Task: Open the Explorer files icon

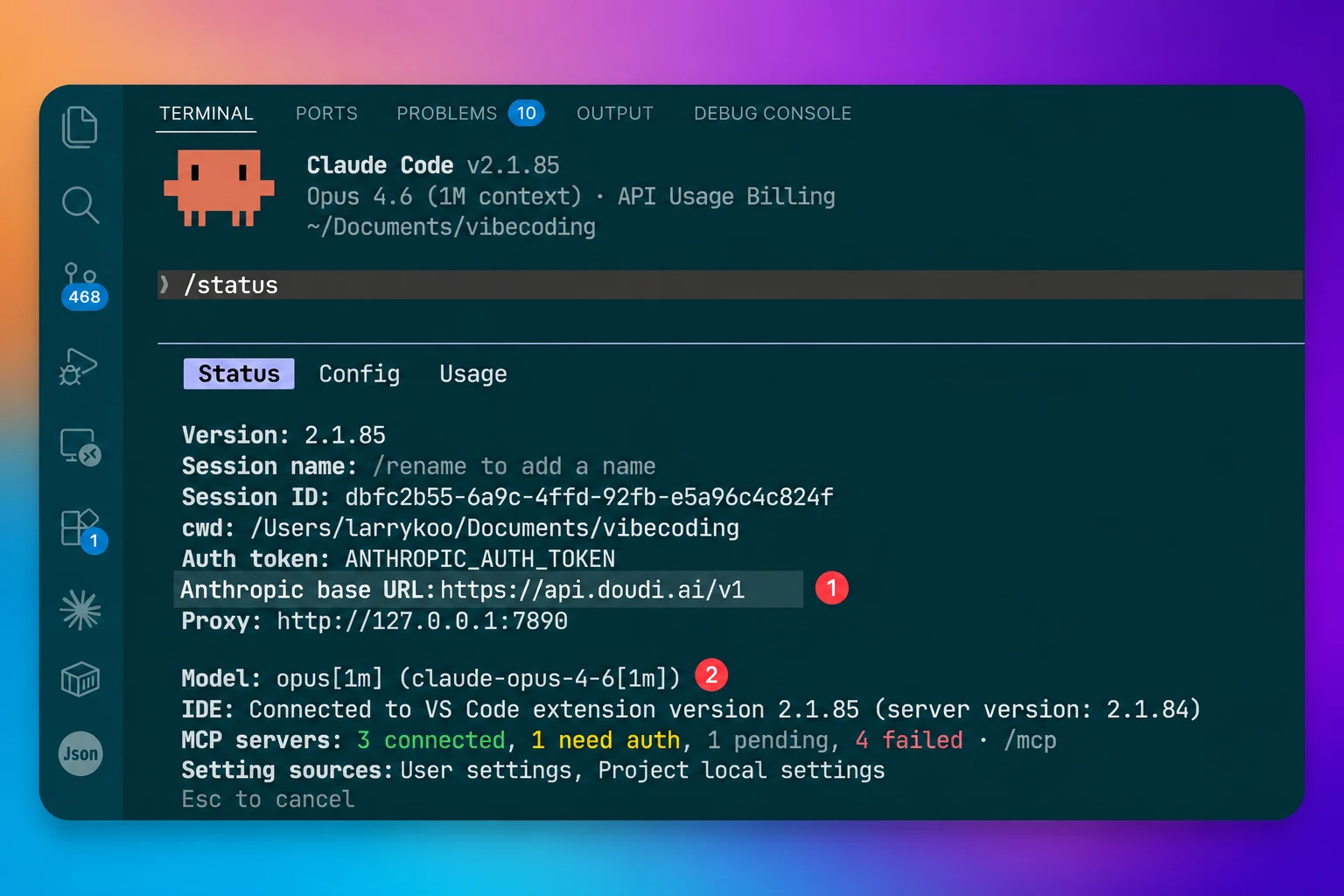Action: 80,127
